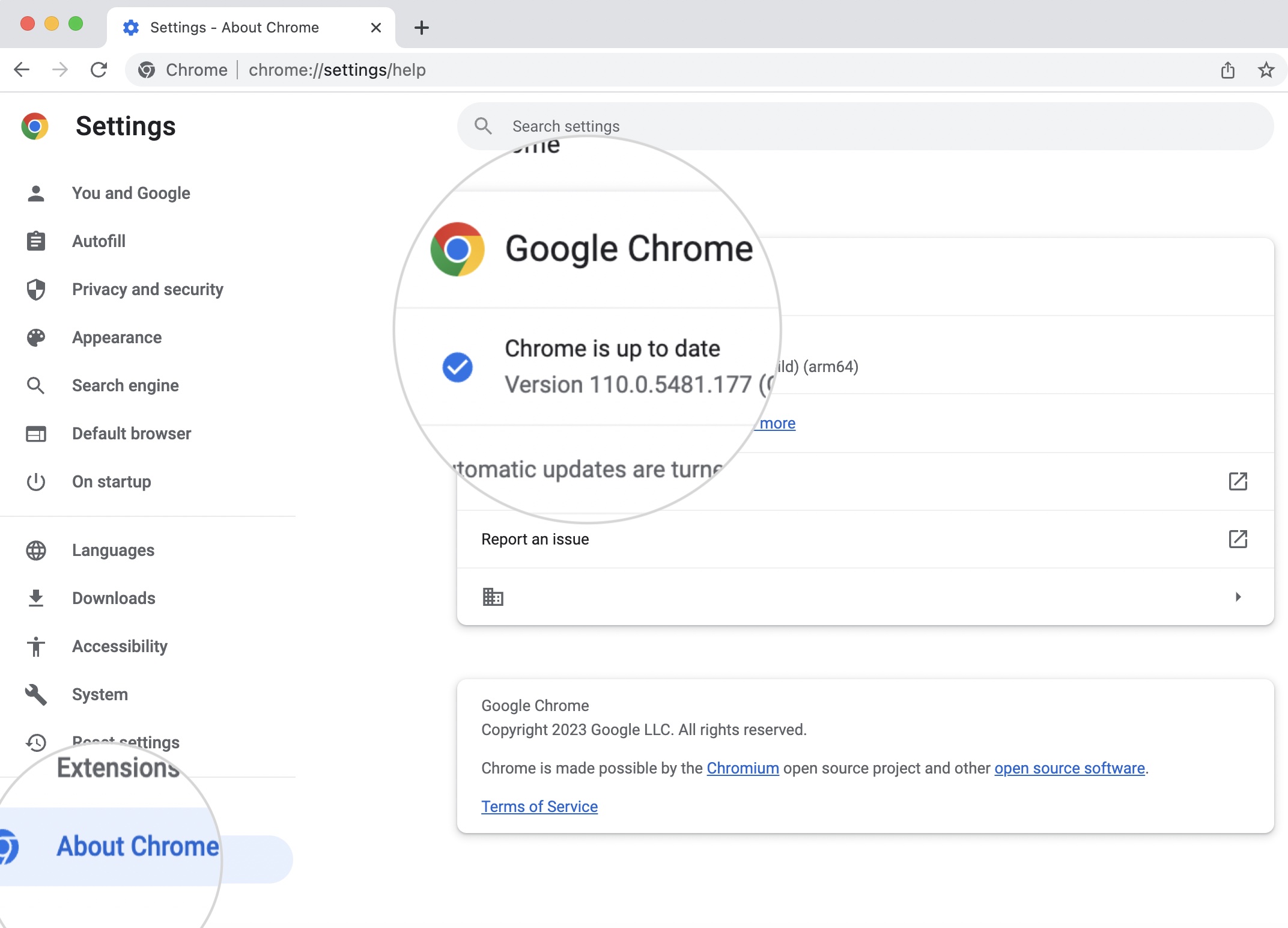The width and height of the screenshot is (1288, 928).
Task: Click the Settings heading
Action: coord(126,126)
